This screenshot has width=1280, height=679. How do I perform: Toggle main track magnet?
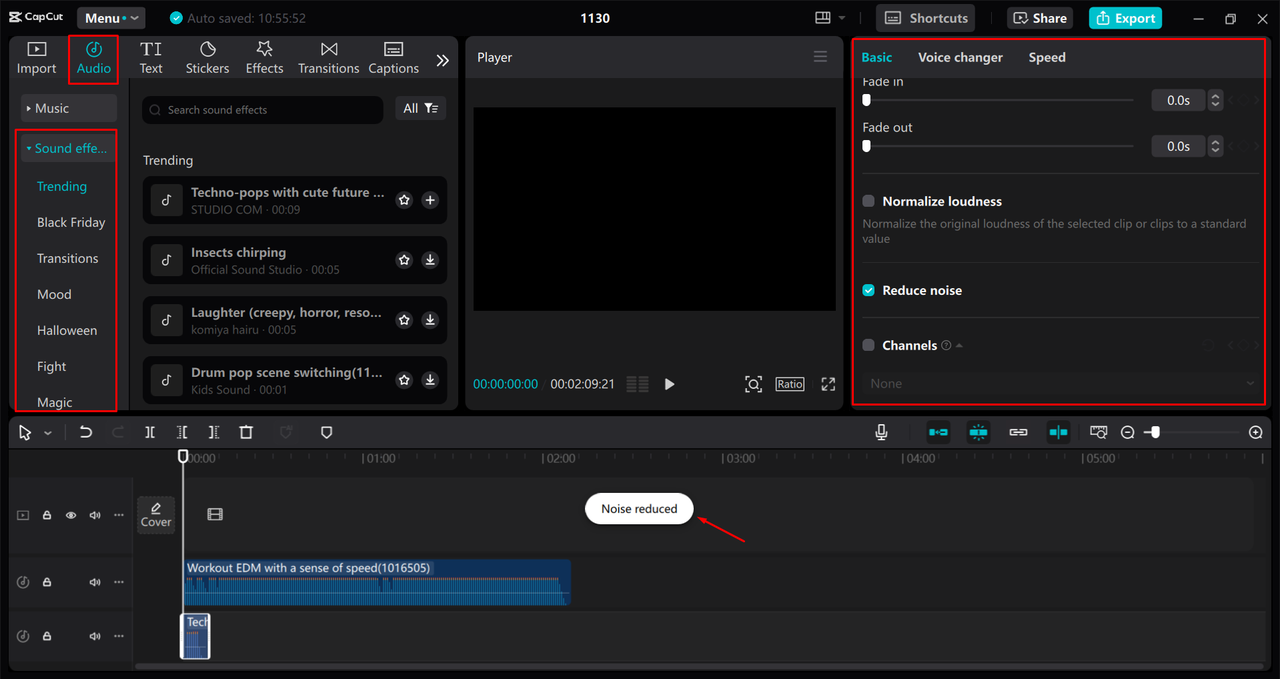(x=938, y=432)
